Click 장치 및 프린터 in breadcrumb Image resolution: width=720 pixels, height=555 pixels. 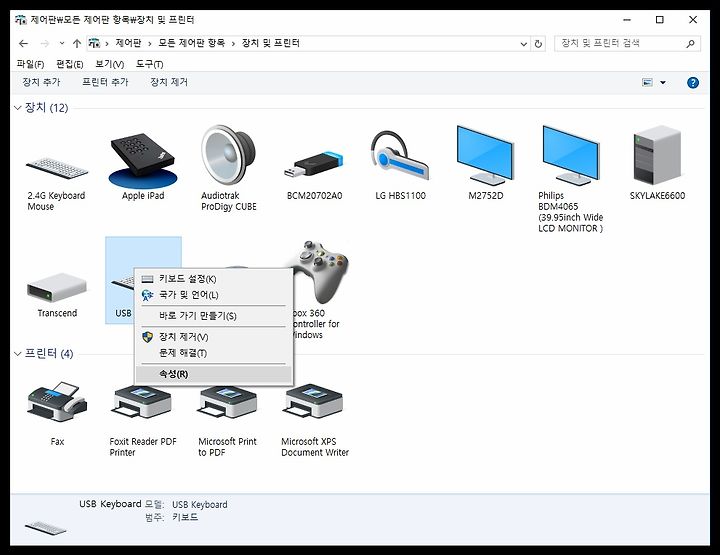(x=270, y=43)
